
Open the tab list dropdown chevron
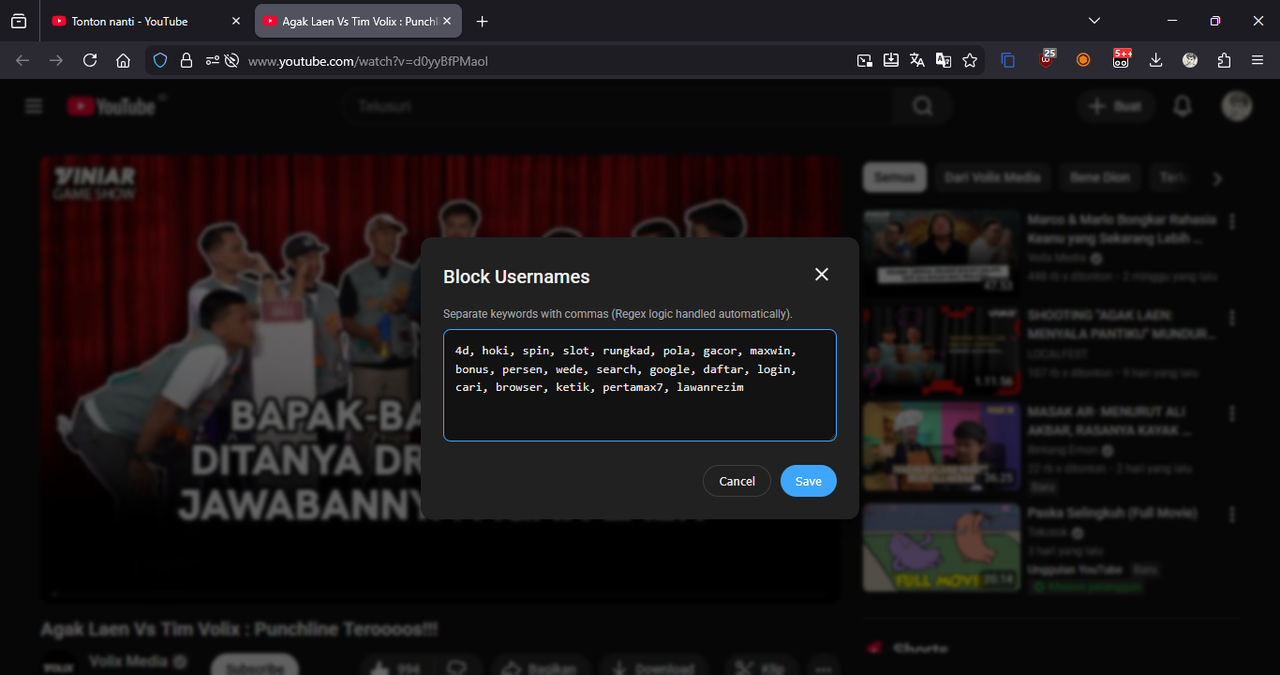tap(1093, 20)
